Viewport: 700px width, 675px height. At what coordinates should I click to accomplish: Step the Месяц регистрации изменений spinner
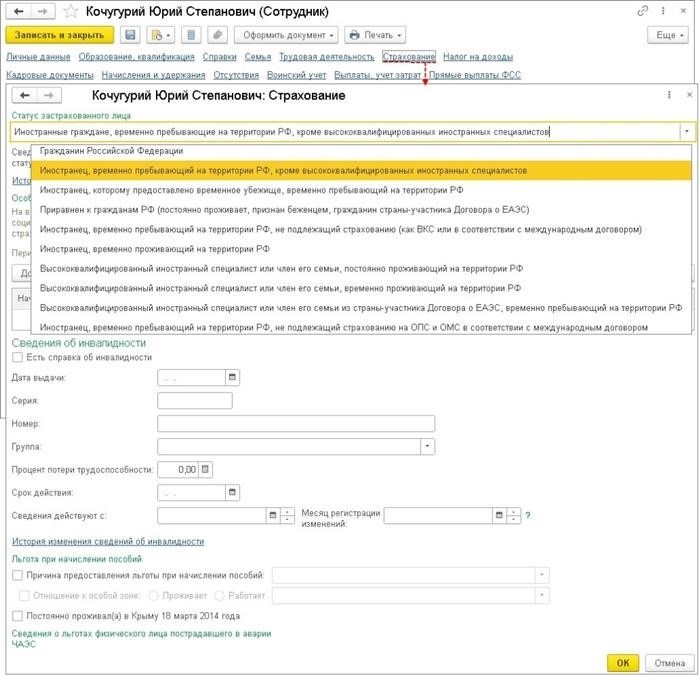tap(513, 515)
